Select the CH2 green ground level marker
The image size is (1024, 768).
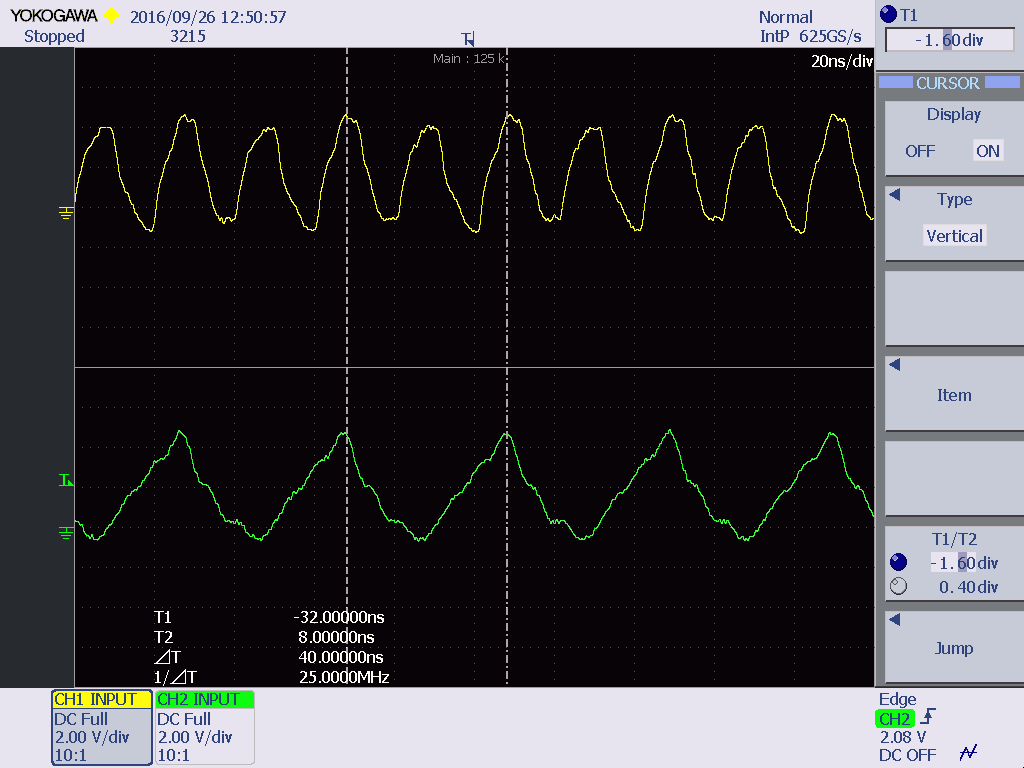[66, 533]
